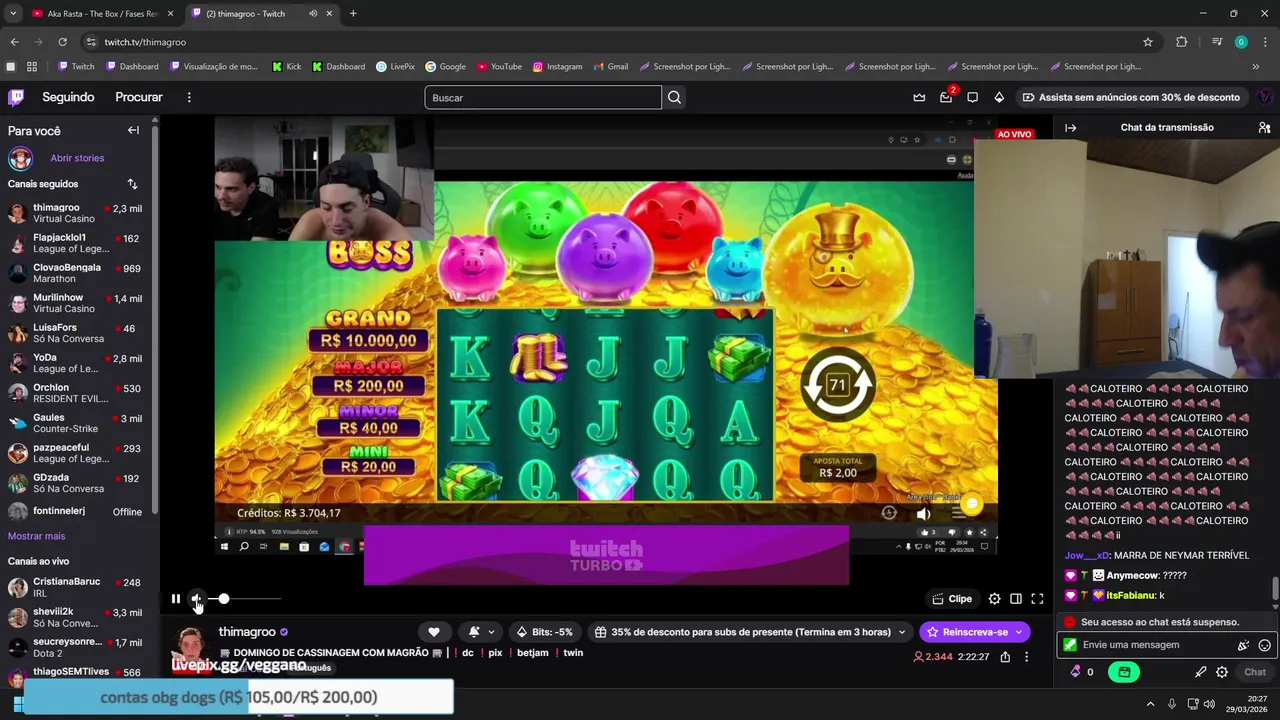
Task: Click the Clipe button
Action: pyautogui.click(x=952, y=599)
